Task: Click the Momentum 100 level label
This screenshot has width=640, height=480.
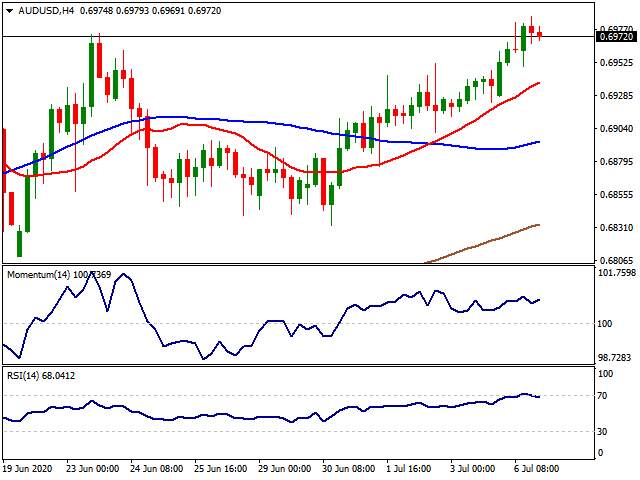Action: [604, 324]
